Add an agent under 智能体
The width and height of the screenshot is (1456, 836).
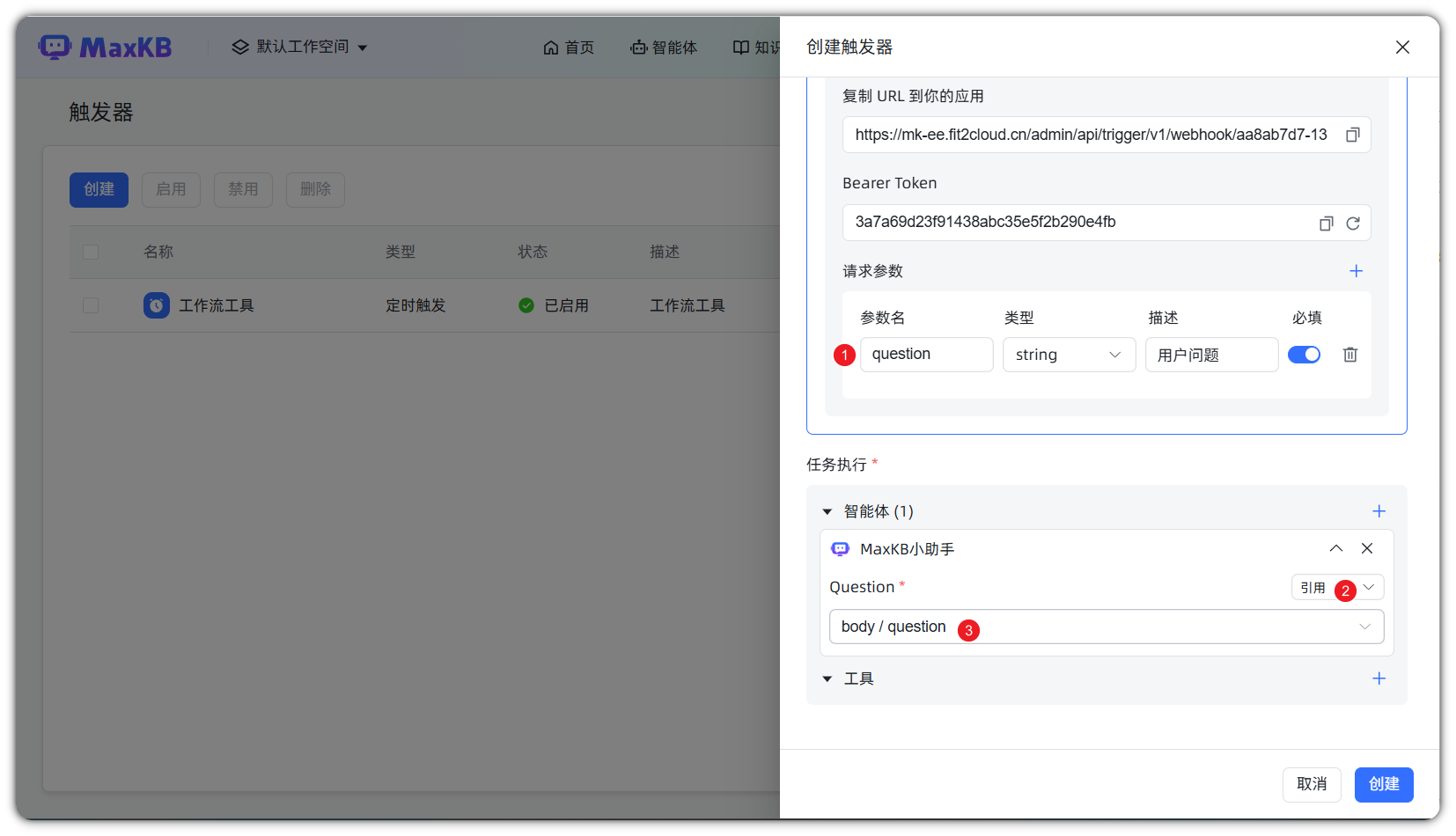pyautogui.click(x=1379, y=511)
